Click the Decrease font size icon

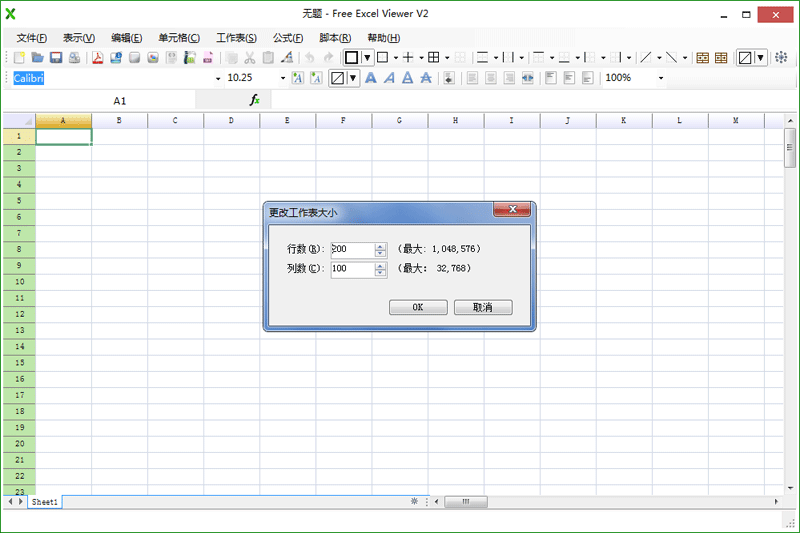pos(316,78)
